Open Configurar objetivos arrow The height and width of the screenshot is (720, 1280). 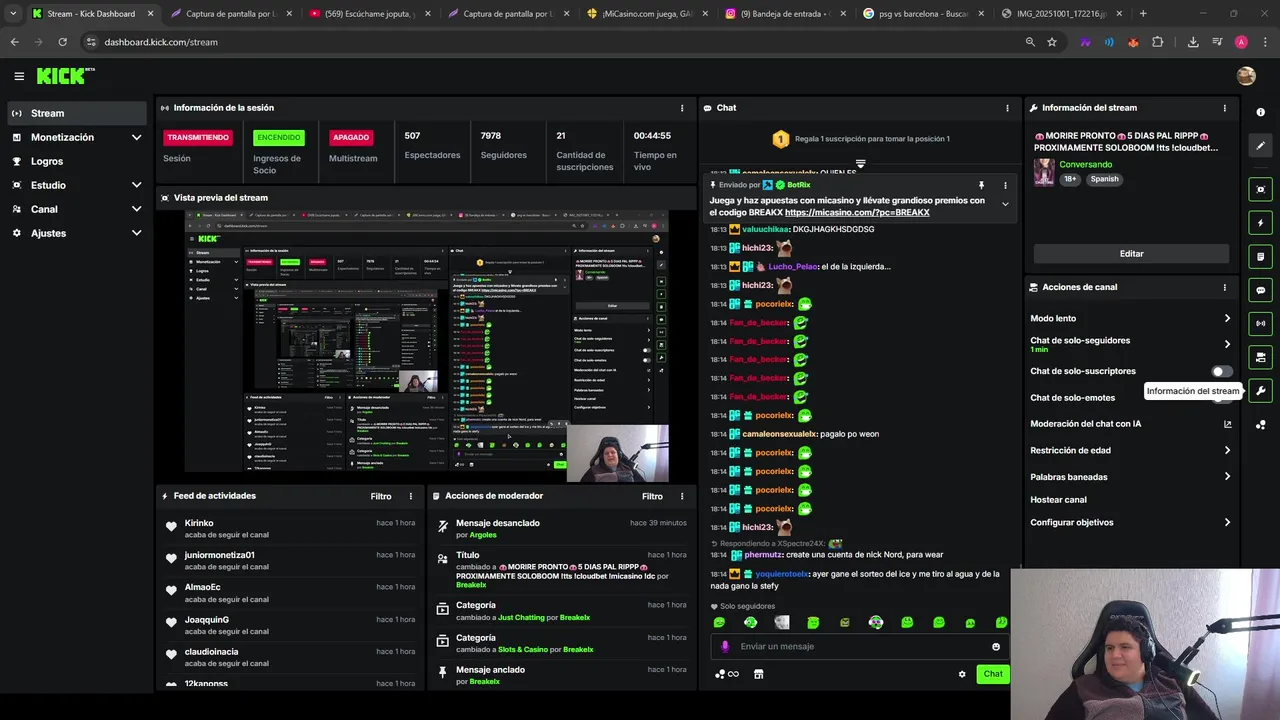click(1227, 522)
